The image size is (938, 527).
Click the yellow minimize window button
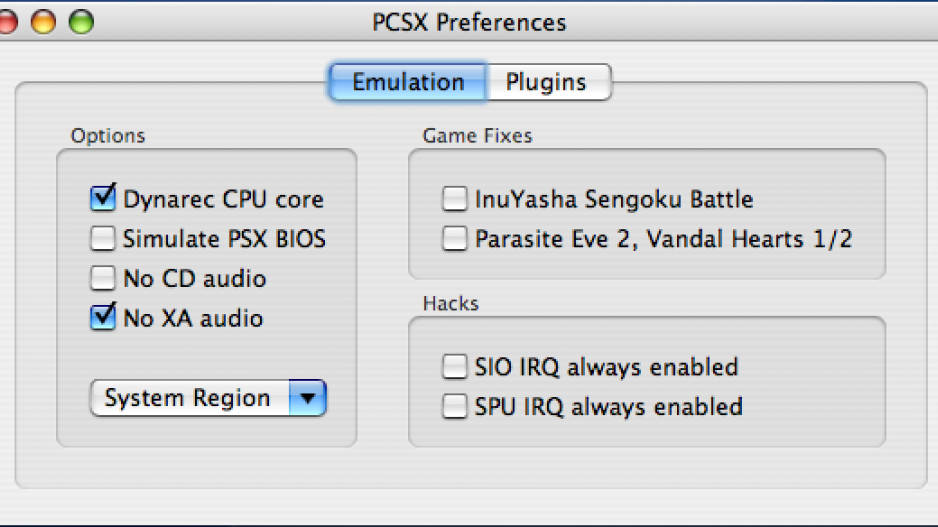pos(44,21)
